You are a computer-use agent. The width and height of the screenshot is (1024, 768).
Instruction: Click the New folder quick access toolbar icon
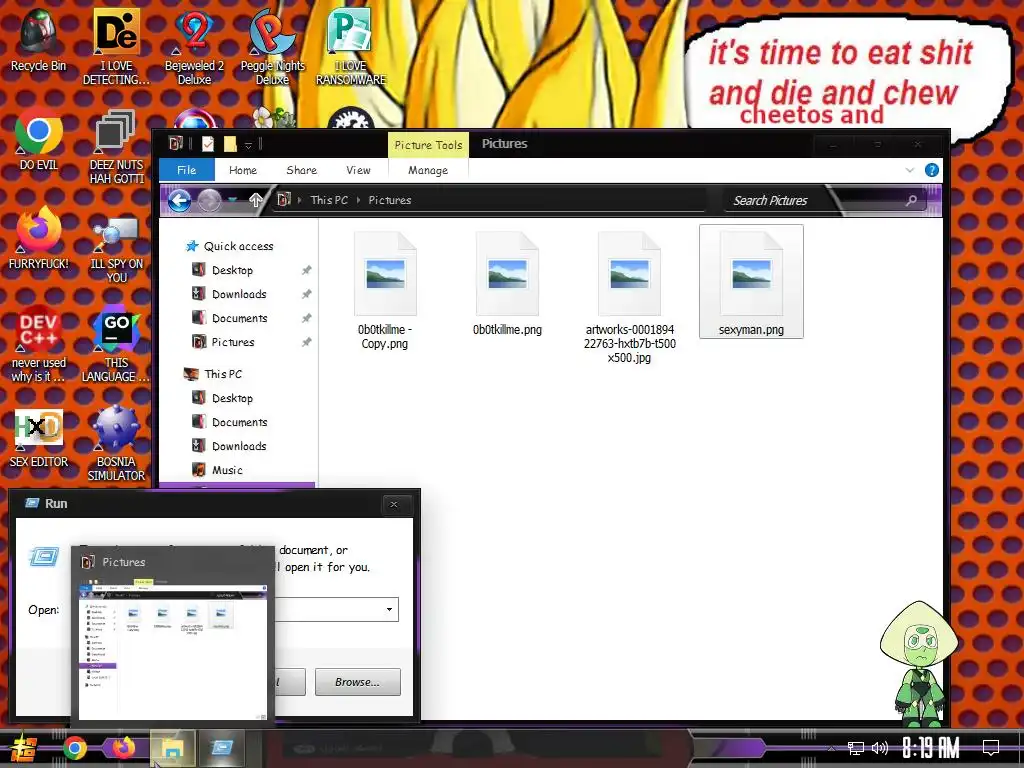tap(230, 144)
